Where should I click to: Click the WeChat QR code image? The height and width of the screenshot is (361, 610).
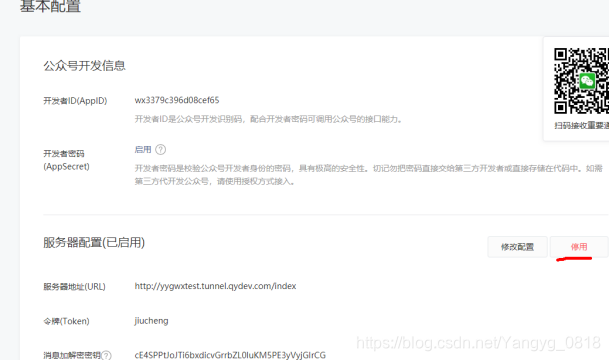(581, 81)
